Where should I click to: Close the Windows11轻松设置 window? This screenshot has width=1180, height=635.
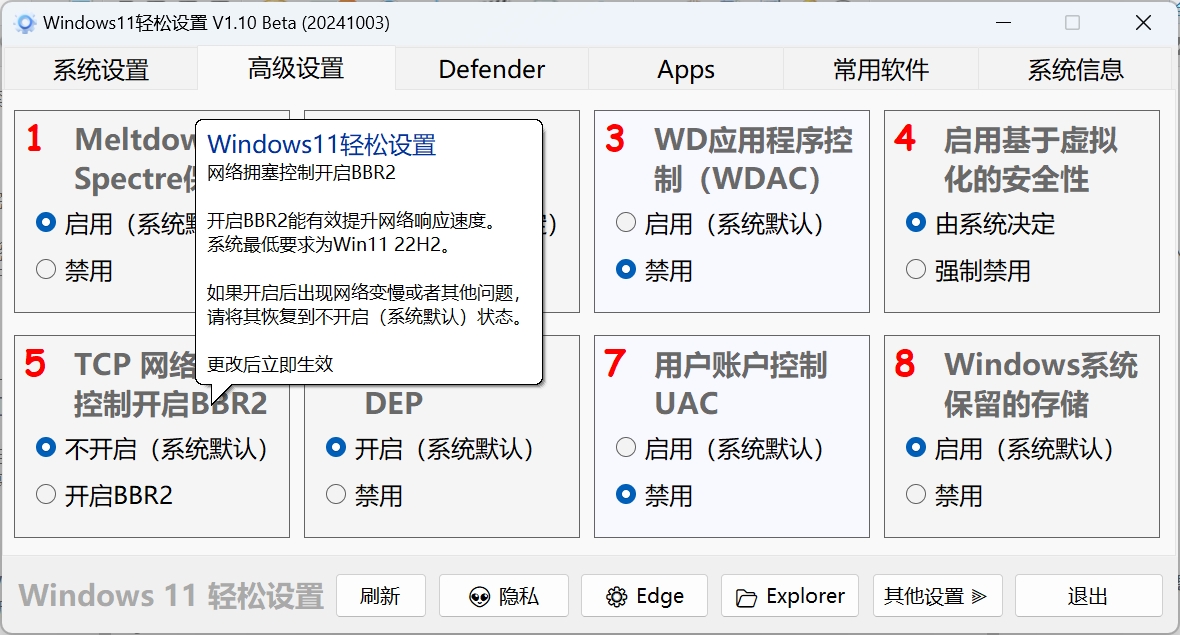click(1143, 23)
